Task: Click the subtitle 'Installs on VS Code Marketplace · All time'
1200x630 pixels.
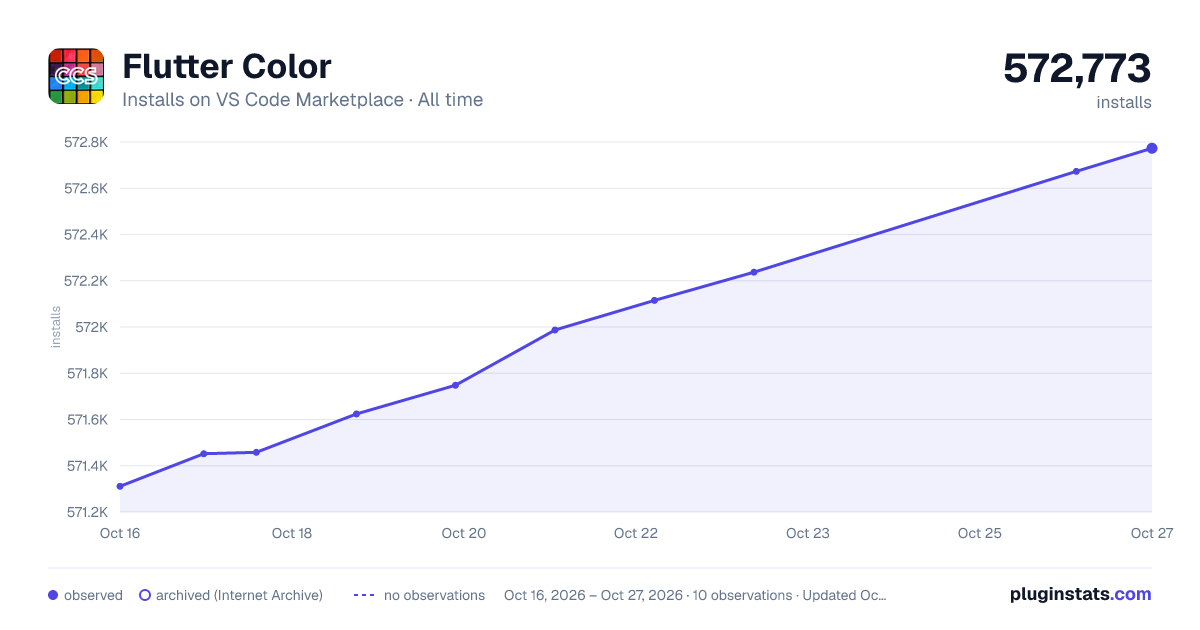Action: [302, 100]
